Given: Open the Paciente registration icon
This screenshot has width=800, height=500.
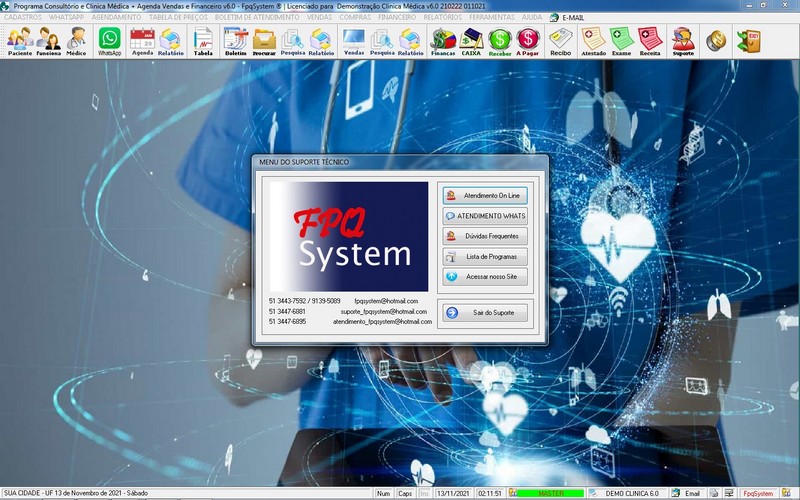Looking at the screenshot, I should click(x=19, y=41).
